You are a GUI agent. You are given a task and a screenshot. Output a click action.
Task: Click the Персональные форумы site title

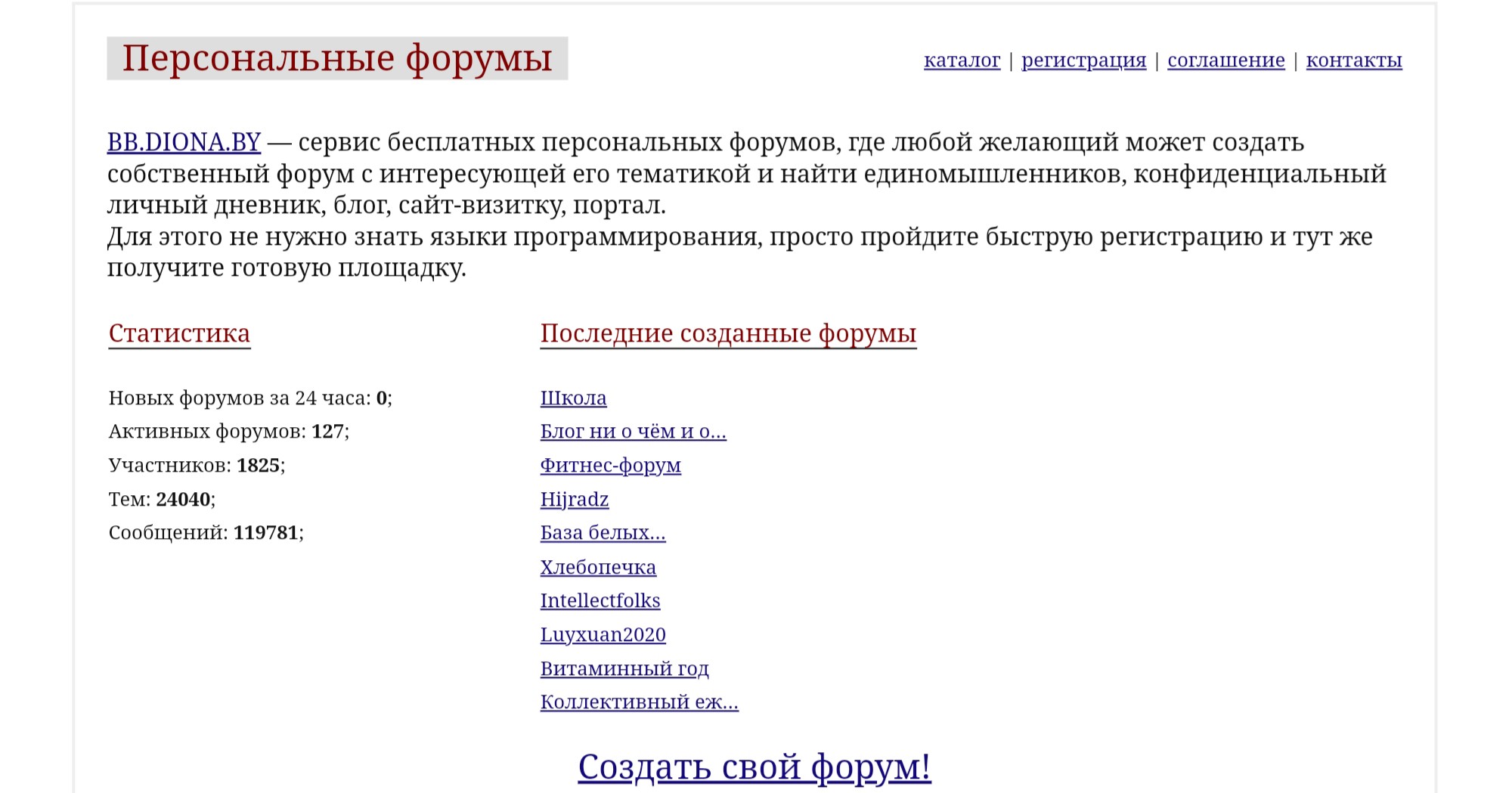tap(337, 58)
